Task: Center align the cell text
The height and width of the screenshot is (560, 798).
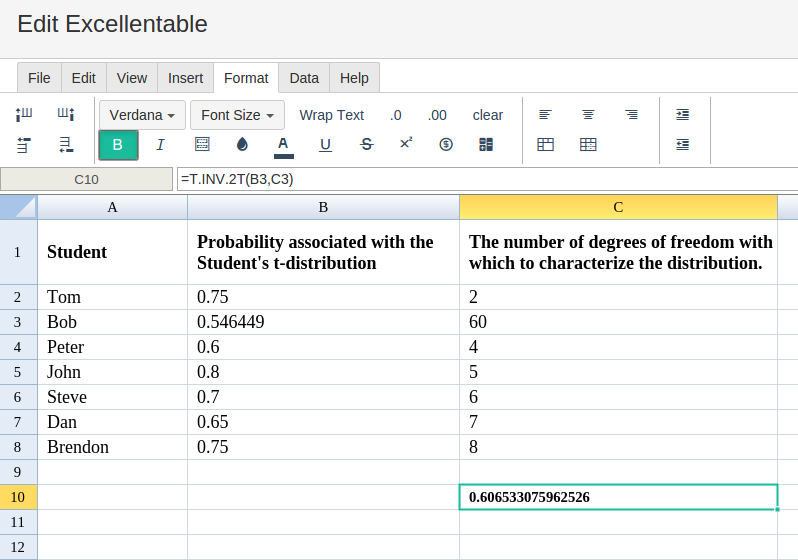Action: pos(588,115)
